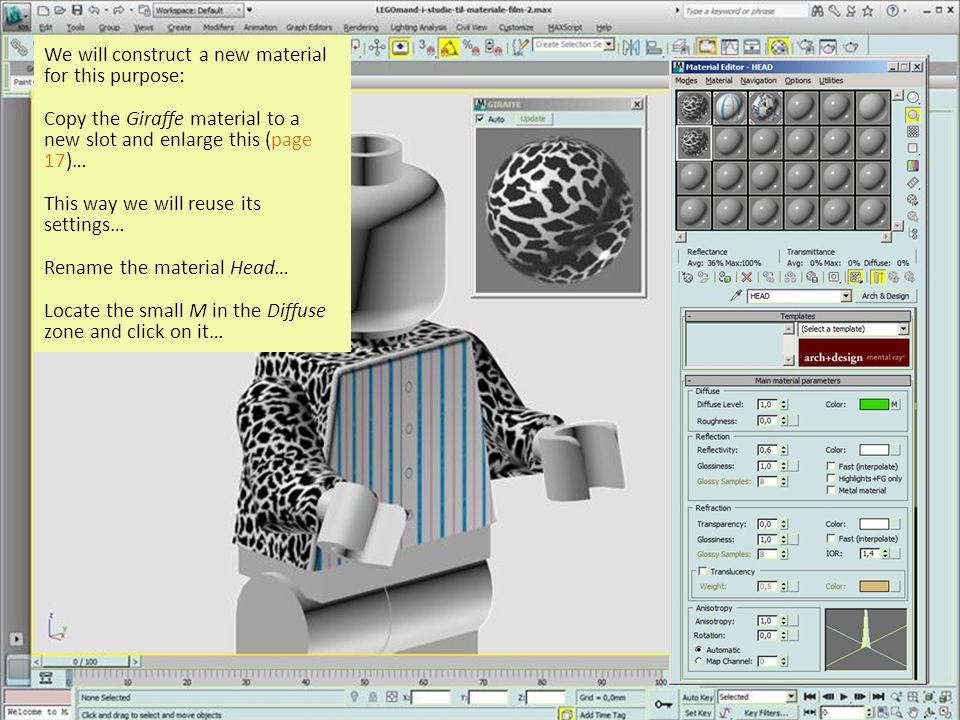
Task: Enable Highlights+FG only checkbox
Action: [x=831, y=478]
